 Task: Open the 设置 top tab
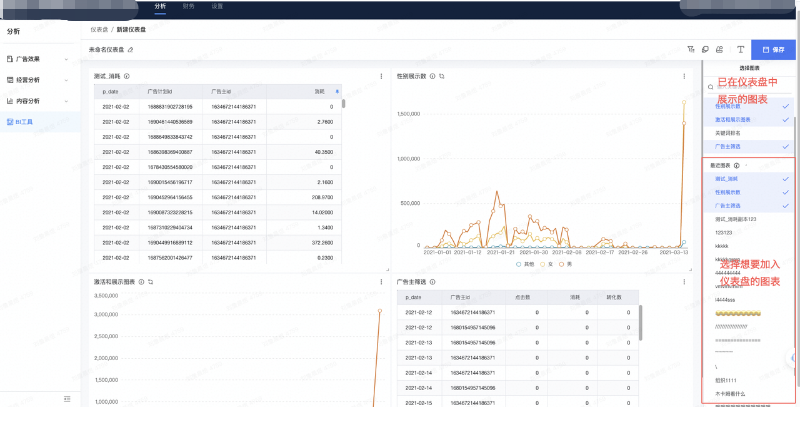click(217, 6)
